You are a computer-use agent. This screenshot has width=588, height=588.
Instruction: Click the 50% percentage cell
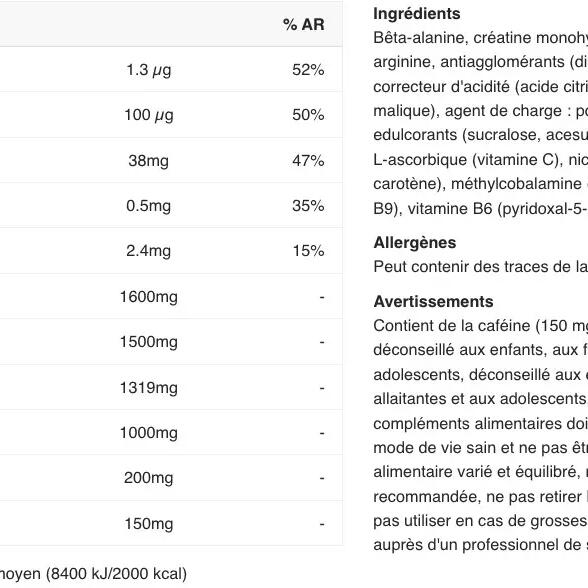(308, 115)
